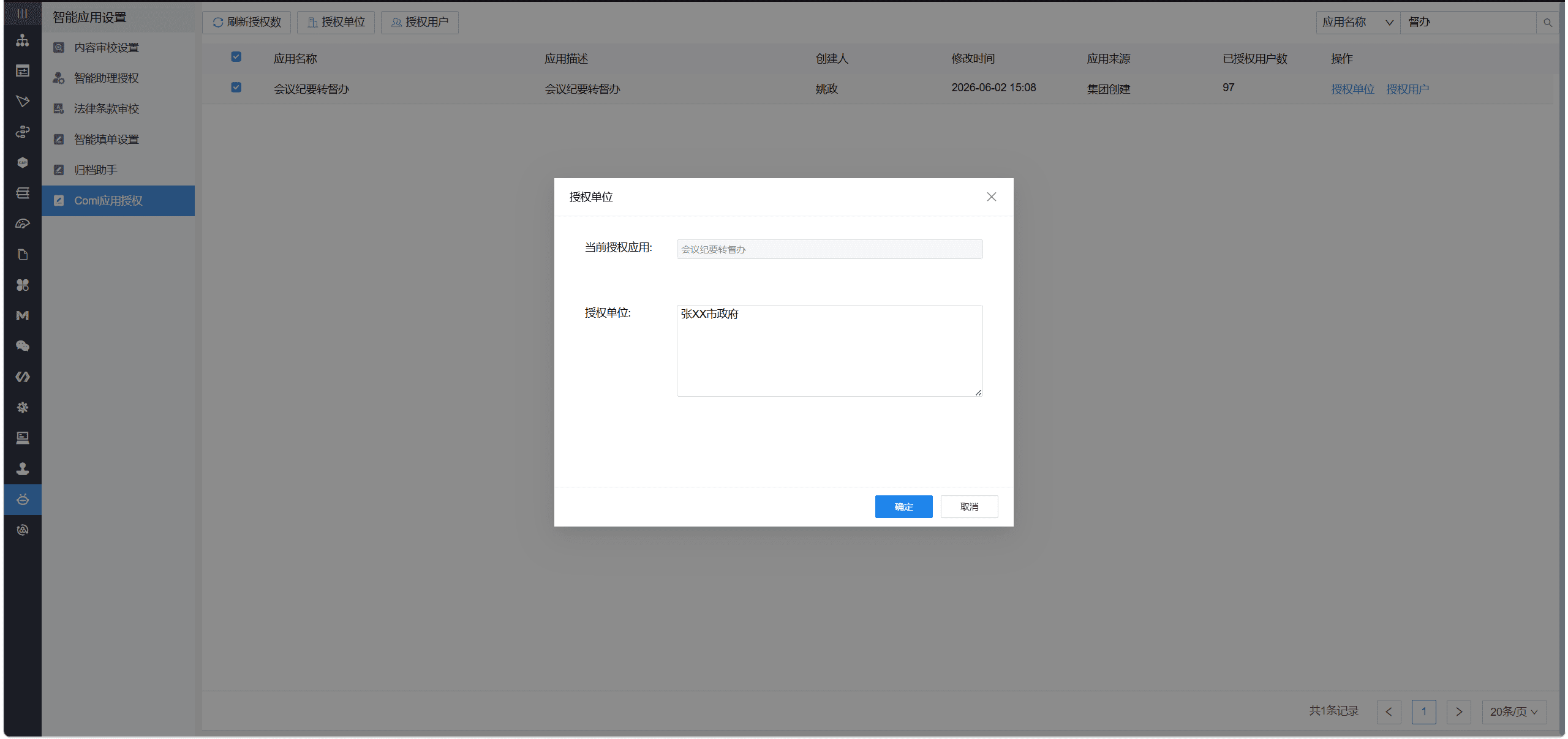This screenshot has width=1568, height=739.
Task: Click the 内容审校设置 icon
Action: (x=59, y=48)
